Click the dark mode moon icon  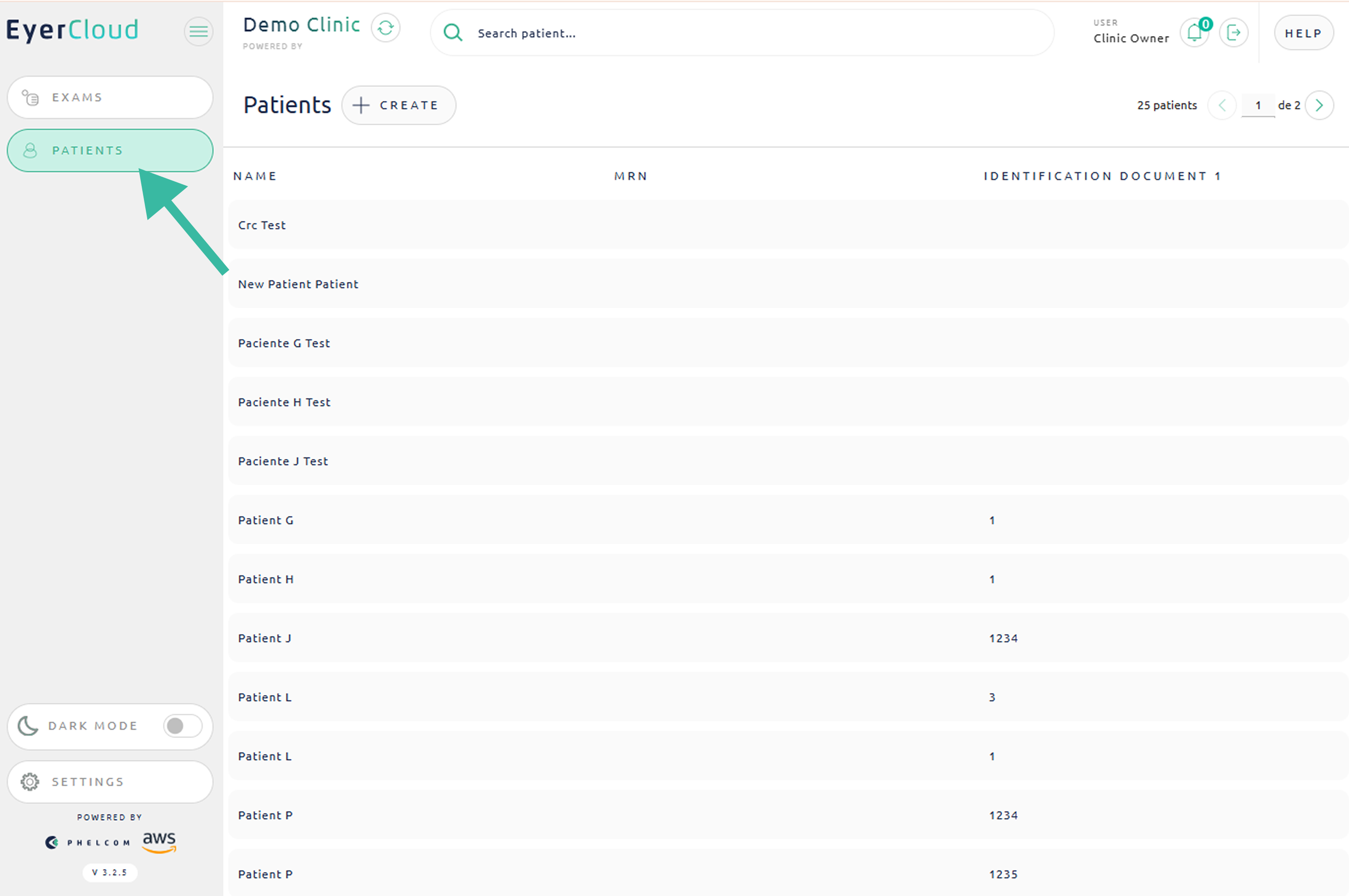click(27, 726)
